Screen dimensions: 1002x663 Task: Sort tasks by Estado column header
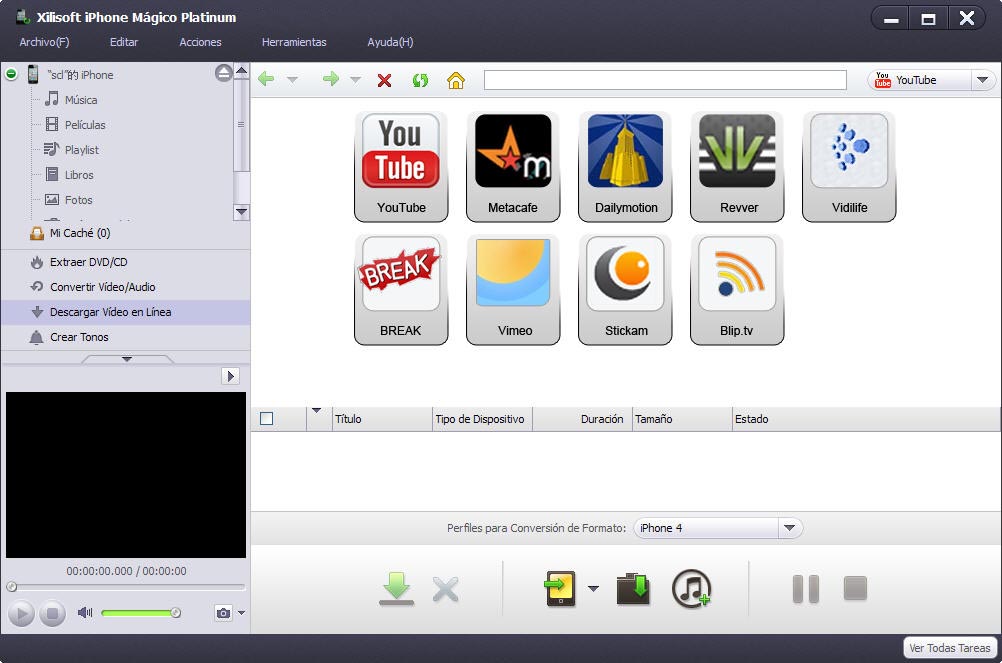coord(865,419)
